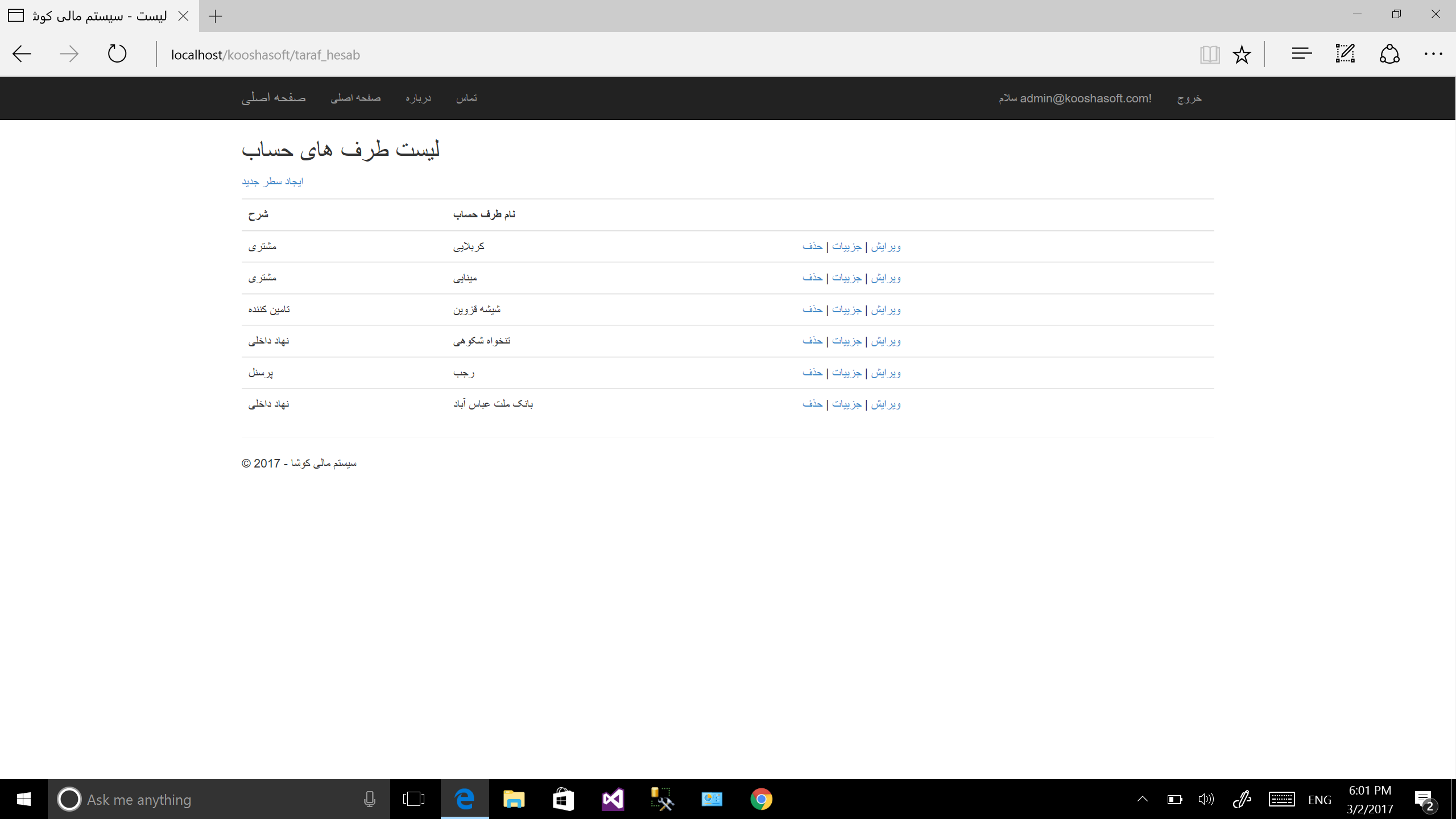Open Reading view book icon
Image resolution: width=1456 pixels, height=819 pixels.
coord(1209,55)
